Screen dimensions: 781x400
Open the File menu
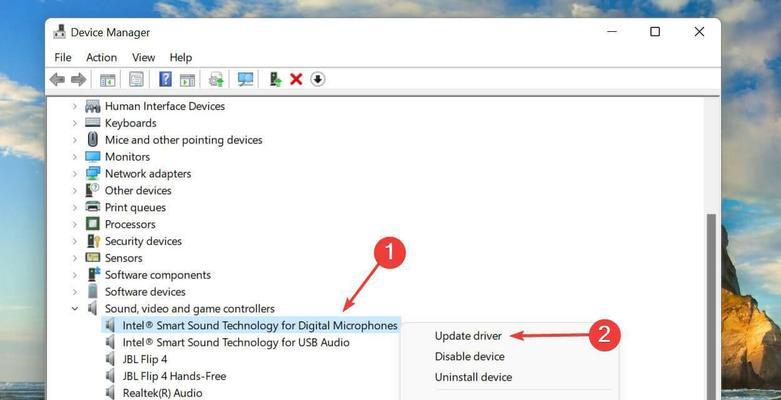click(63, 57)
